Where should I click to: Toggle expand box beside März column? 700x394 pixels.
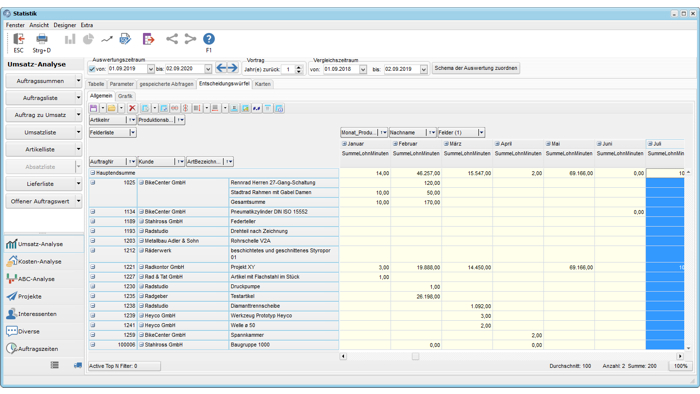click(x=446, y=144)
